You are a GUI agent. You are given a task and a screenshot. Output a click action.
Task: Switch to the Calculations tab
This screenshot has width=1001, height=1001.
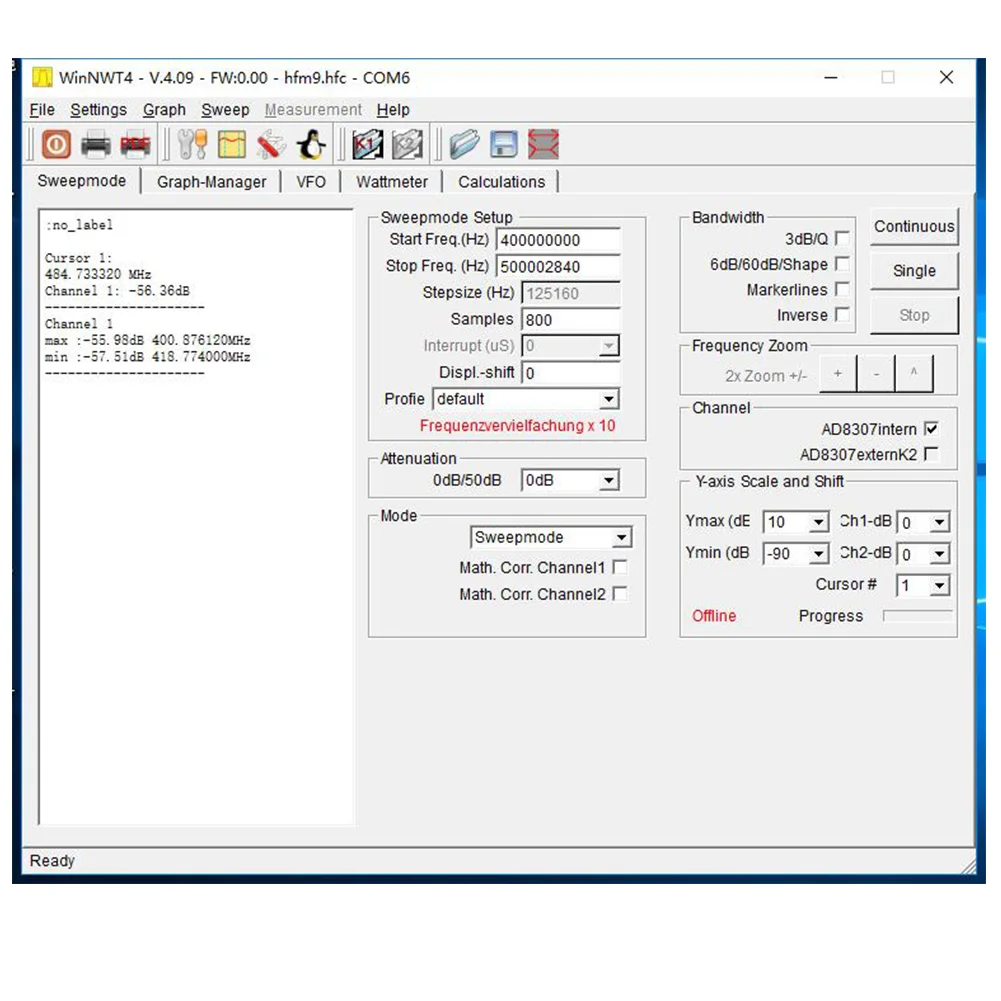[x=501, y=182]
